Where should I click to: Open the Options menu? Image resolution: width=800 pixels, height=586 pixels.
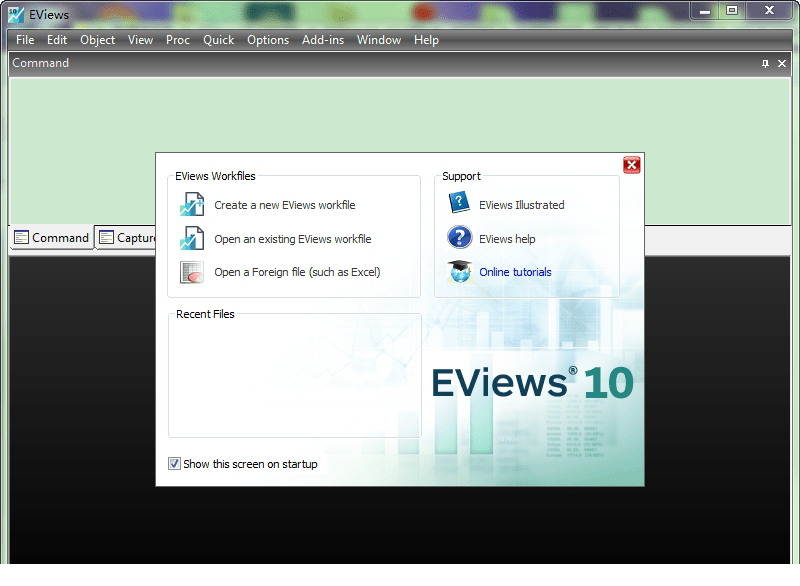268,40
